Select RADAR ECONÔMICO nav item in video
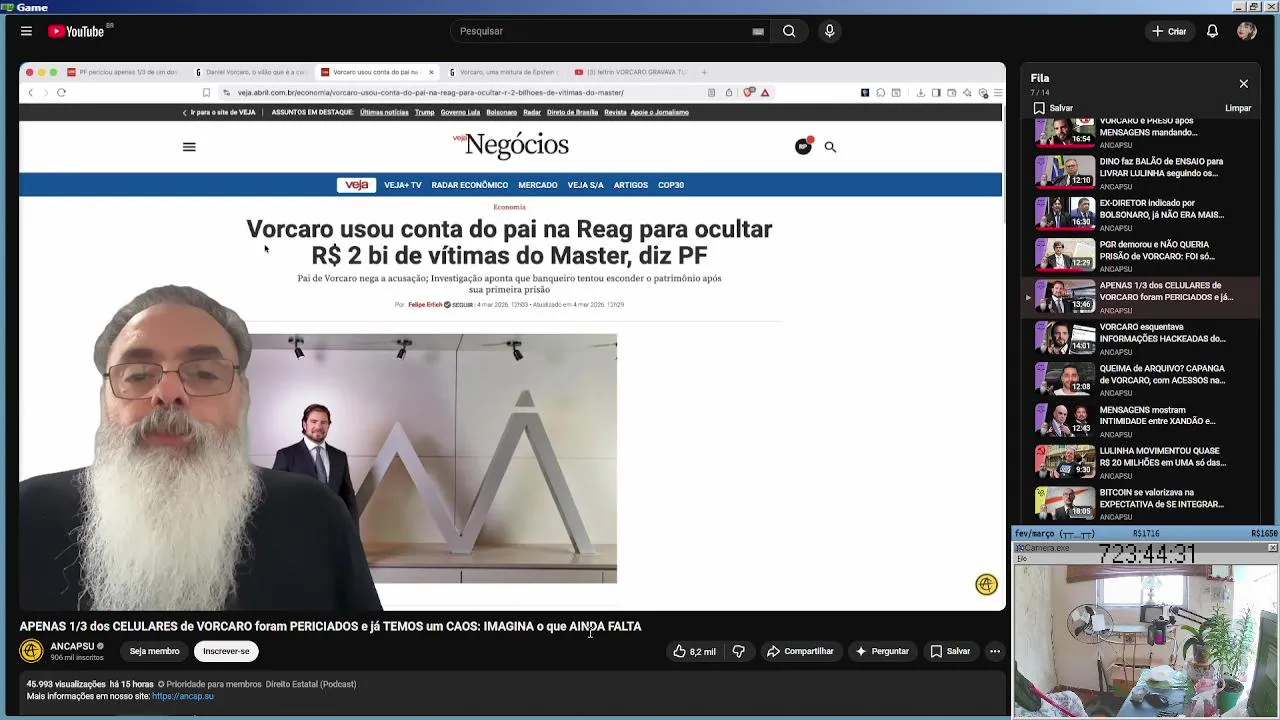Viewport: 1280px width, 720px height. pyautogui.click(x=470, y=185)
